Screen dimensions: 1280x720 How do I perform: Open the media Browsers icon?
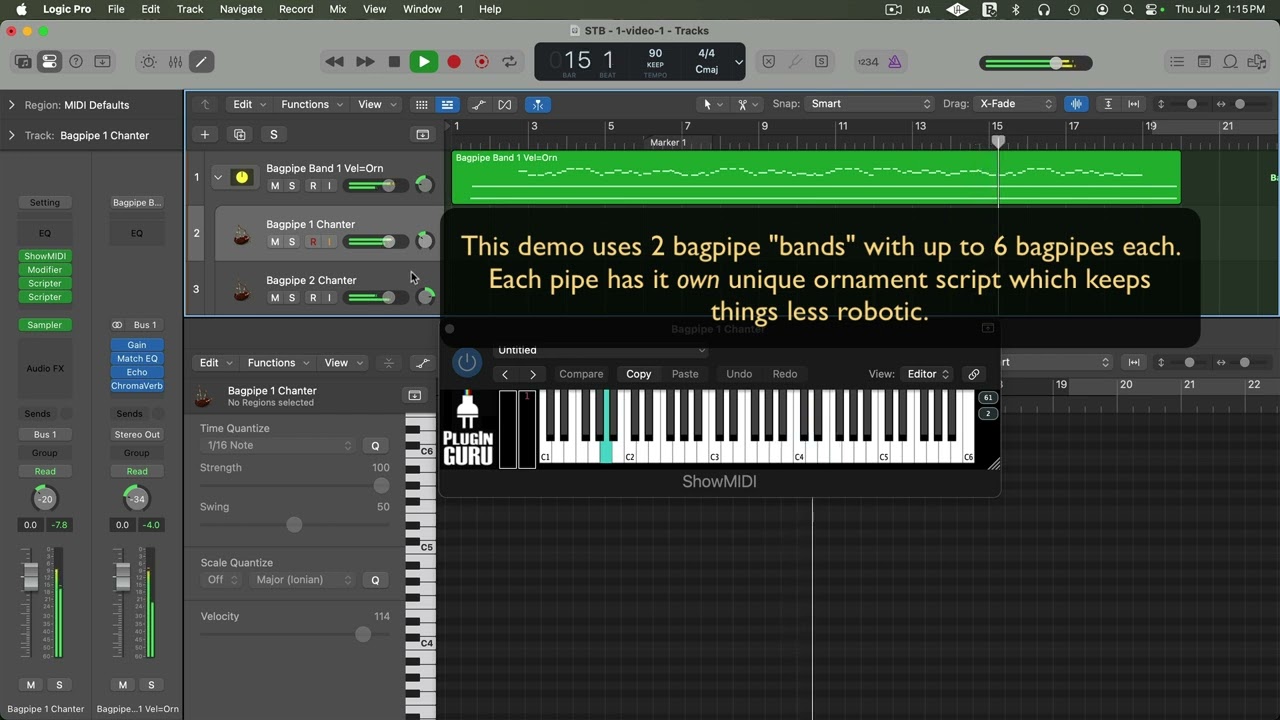pos(1258,62)
